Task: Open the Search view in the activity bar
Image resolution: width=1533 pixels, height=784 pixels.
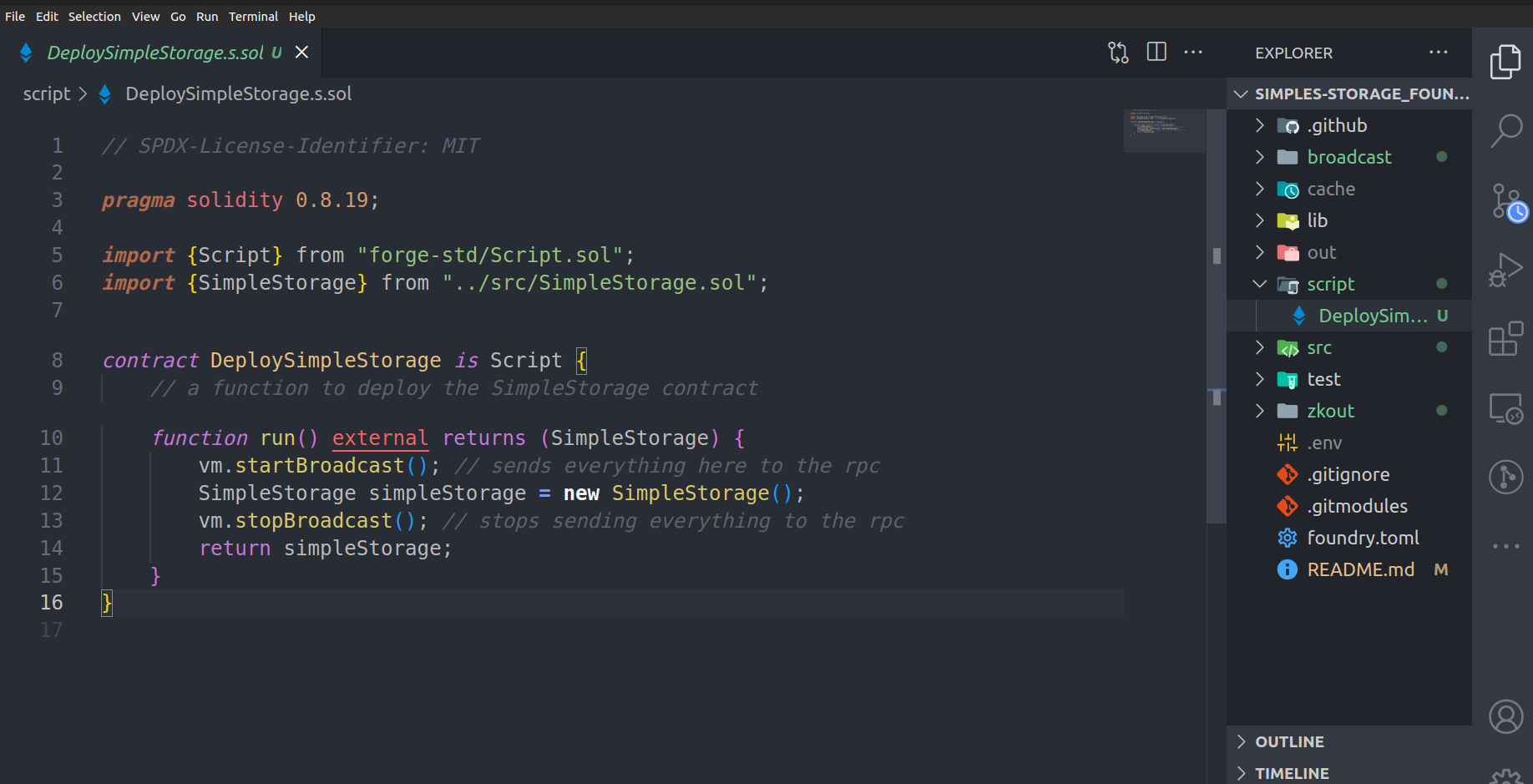Action: click(1505, 130)
